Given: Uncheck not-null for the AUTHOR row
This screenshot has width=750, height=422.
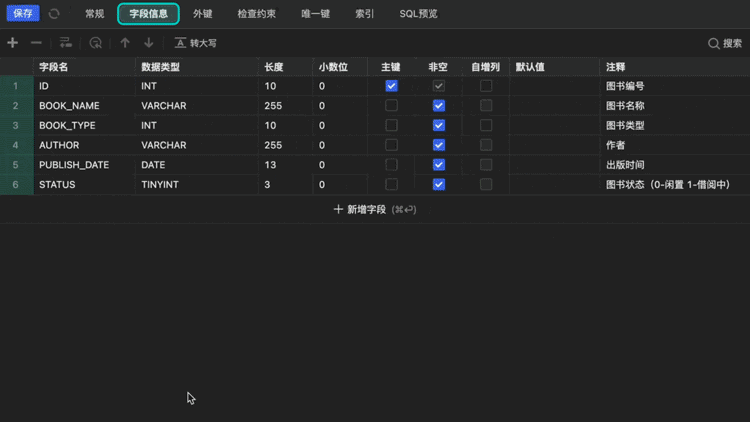Looking at the screenshot, I should [439, 145].
